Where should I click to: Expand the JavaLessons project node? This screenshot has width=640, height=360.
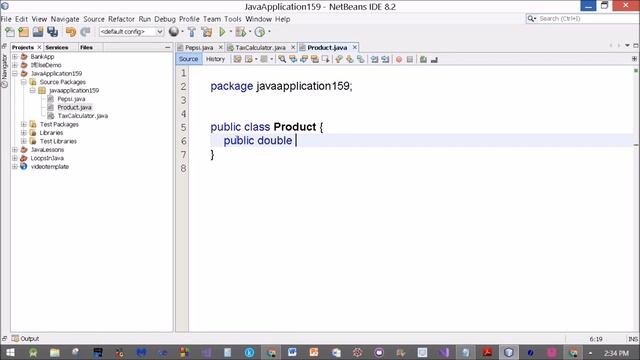(15, 150)
